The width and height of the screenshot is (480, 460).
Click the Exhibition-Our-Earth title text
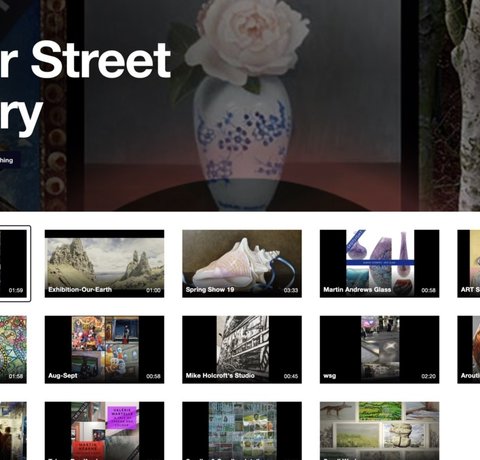tap(80, 289)
